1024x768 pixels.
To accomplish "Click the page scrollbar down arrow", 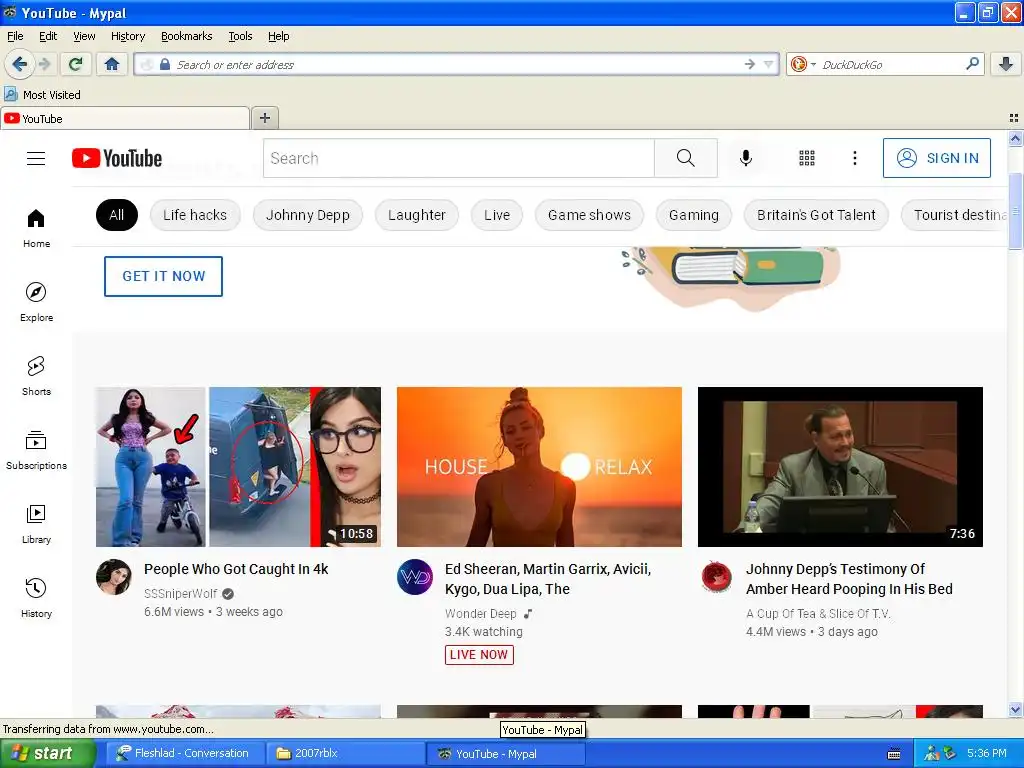I will (x=1015, y=709).
